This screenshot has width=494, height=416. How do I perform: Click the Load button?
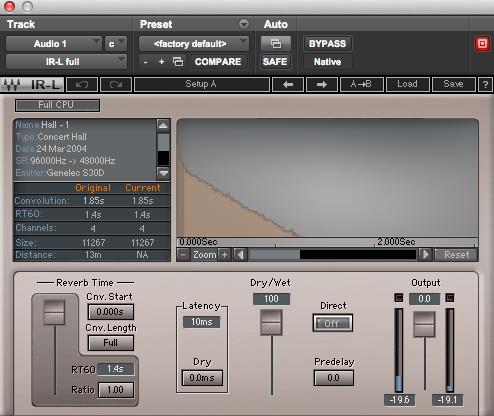click(407, 84)
